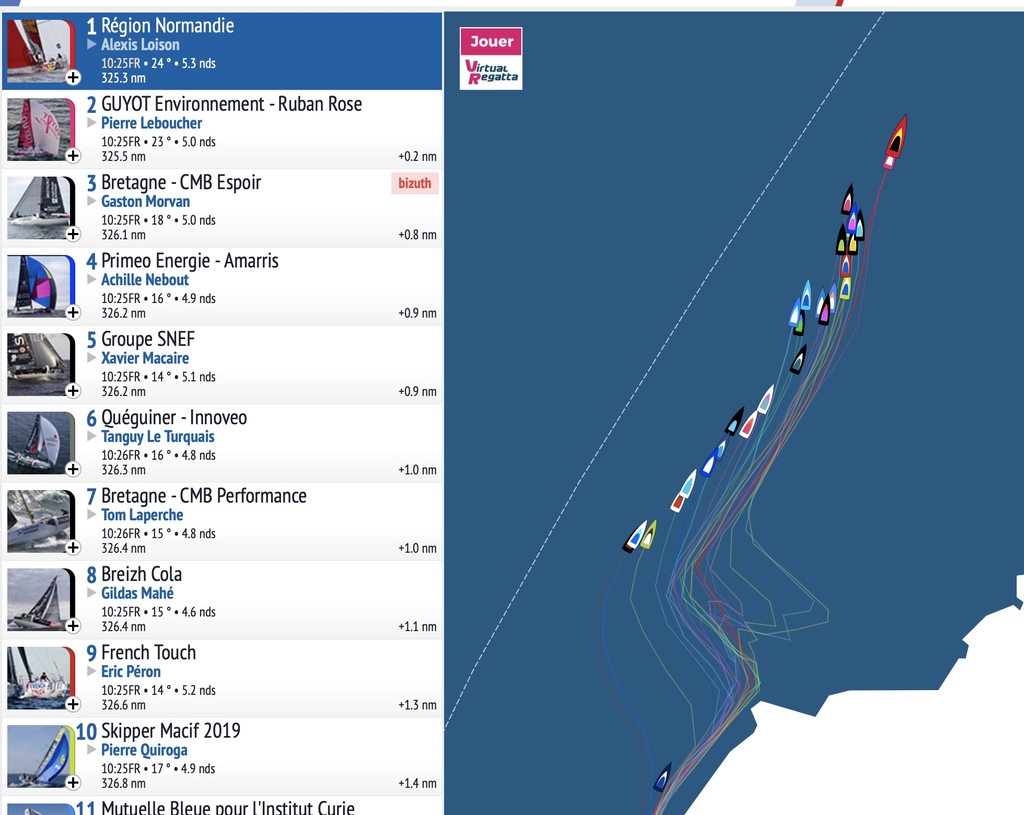Screen dimensions: 1024x815
Task: Click plus icon on Primeo Energie photo
Action: tap(73, 312)
